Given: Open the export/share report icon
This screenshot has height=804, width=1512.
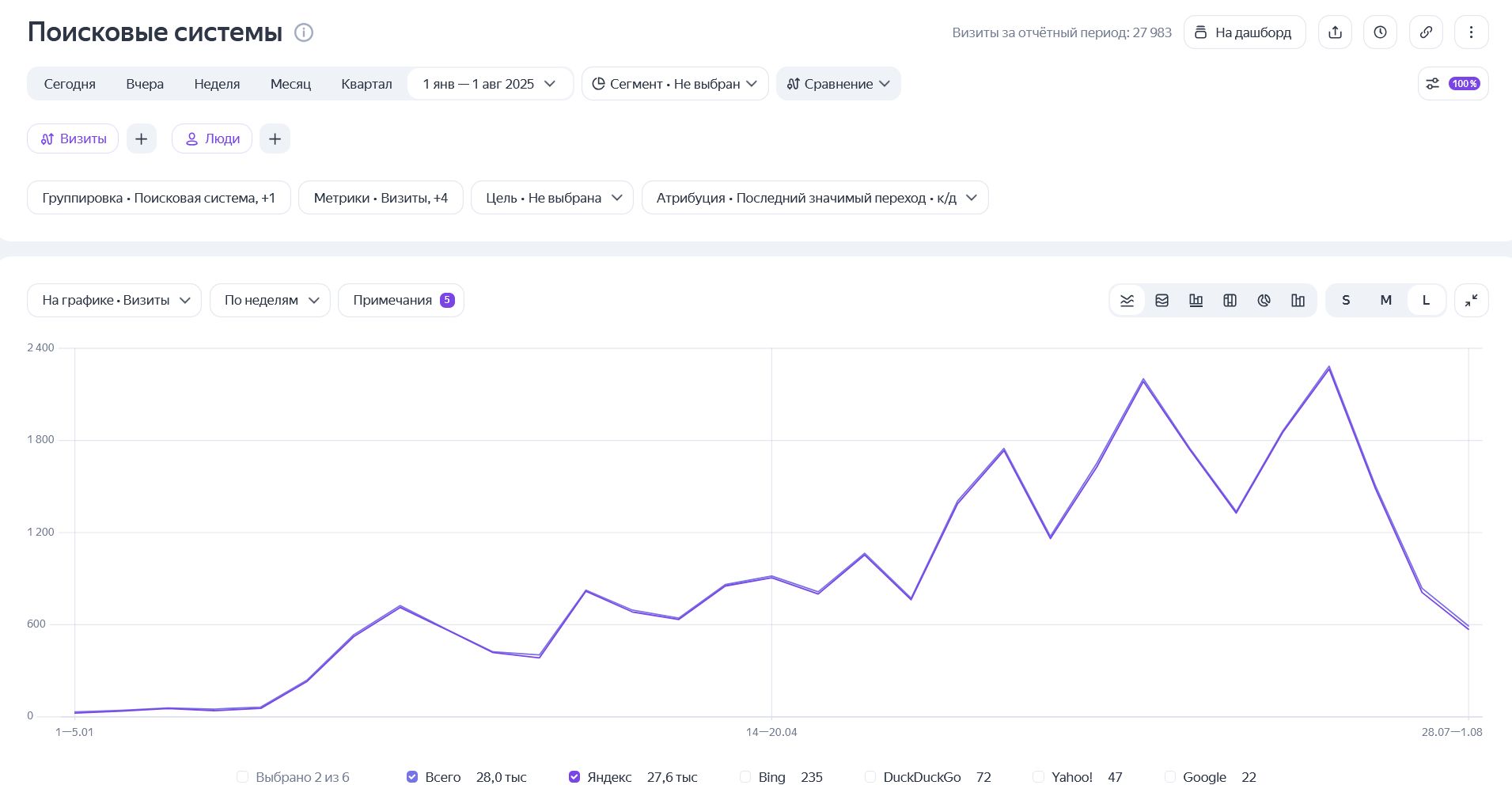Looking at the screenshot, I should (1335, 32).
